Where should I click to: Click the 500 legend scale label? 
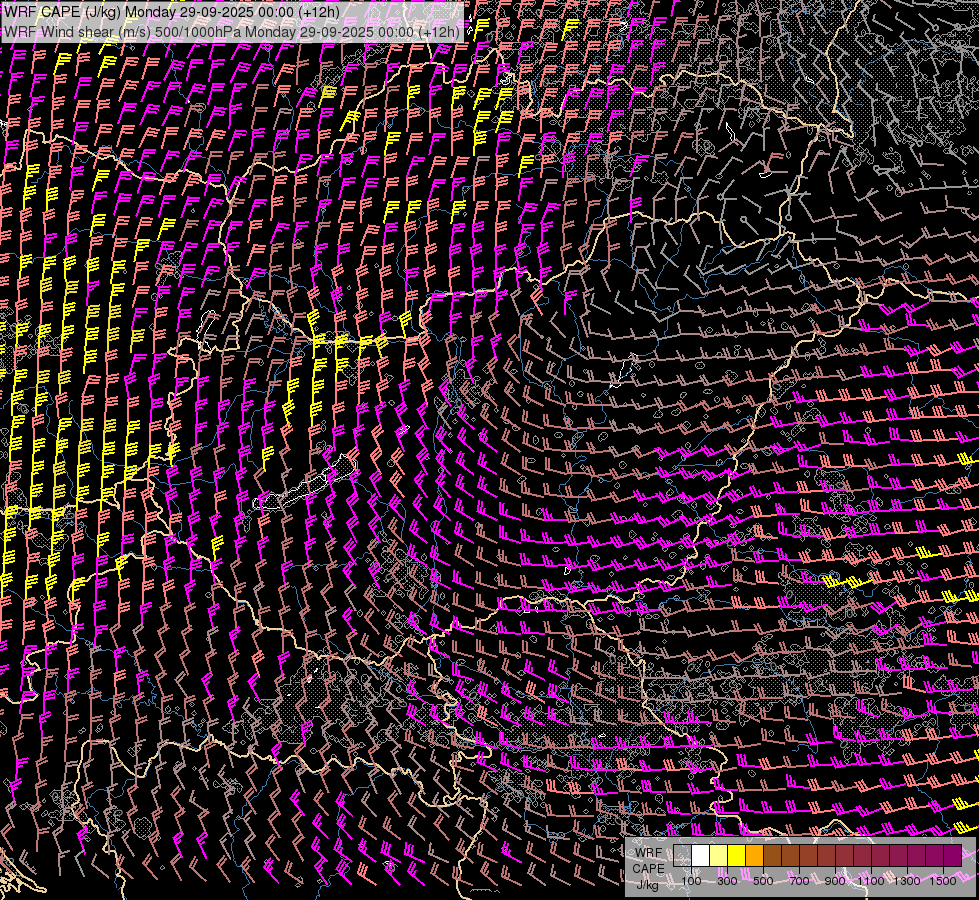coord(763,881)
